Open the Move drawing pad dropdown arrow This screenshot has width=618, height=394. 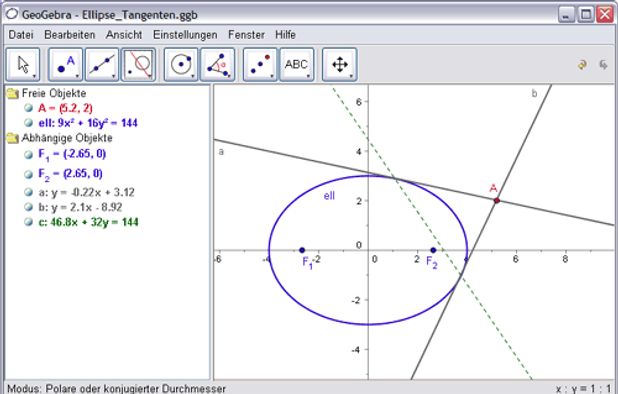tap(352, 76)
